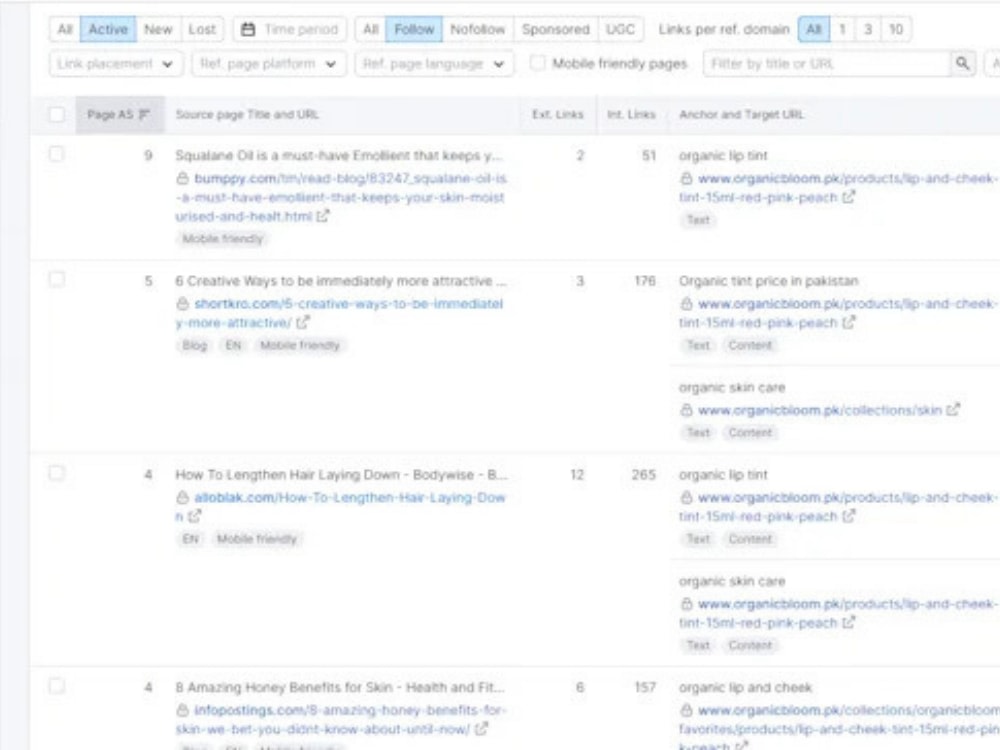Toggle the select-all checkbox in table header
This screenshot has width=1000, height=750.
(57, 114)
